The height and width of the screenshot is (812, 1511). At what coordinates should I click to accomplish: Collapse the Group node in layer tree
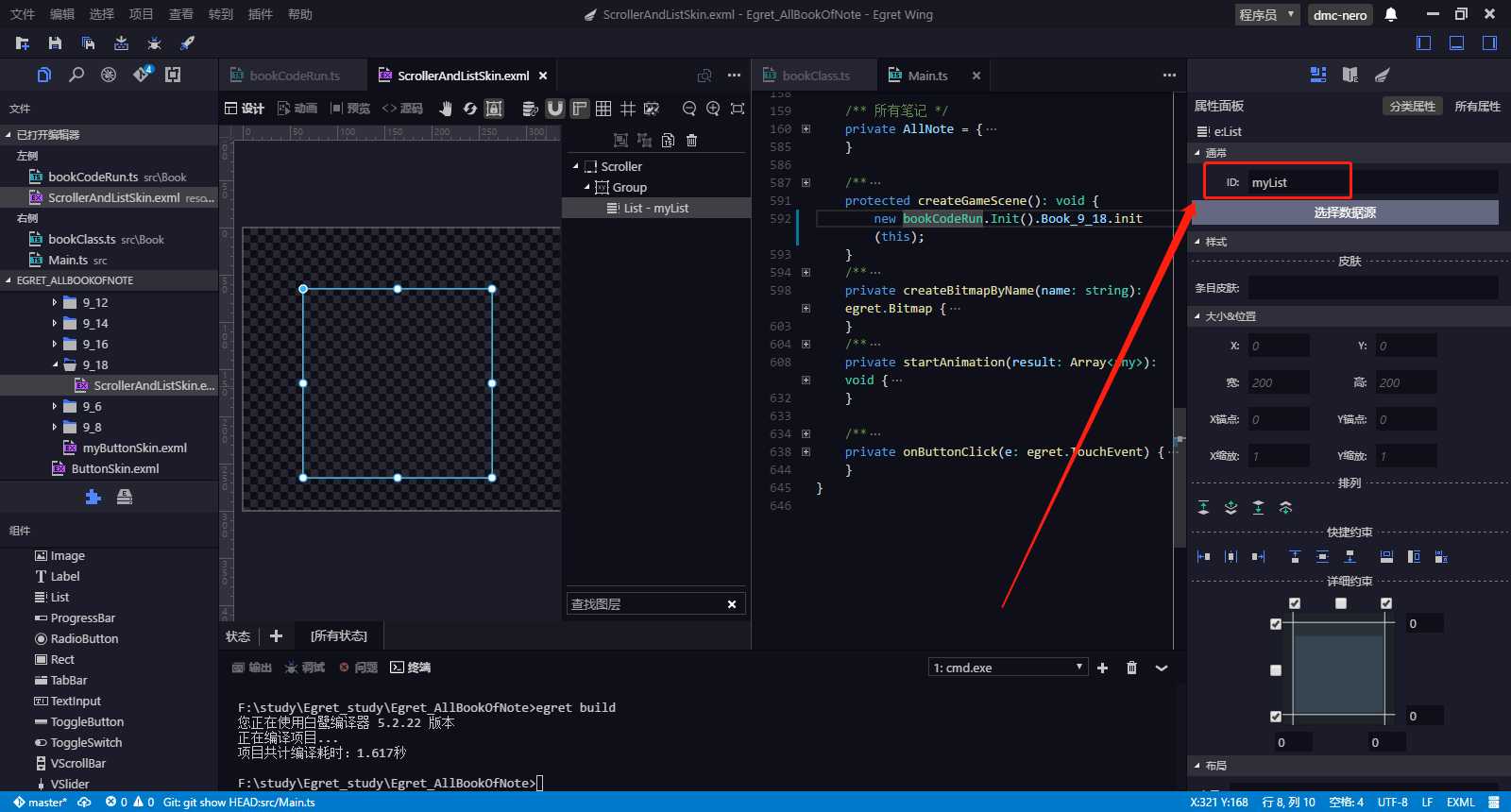pyautogui.click(x=587, y=187)
